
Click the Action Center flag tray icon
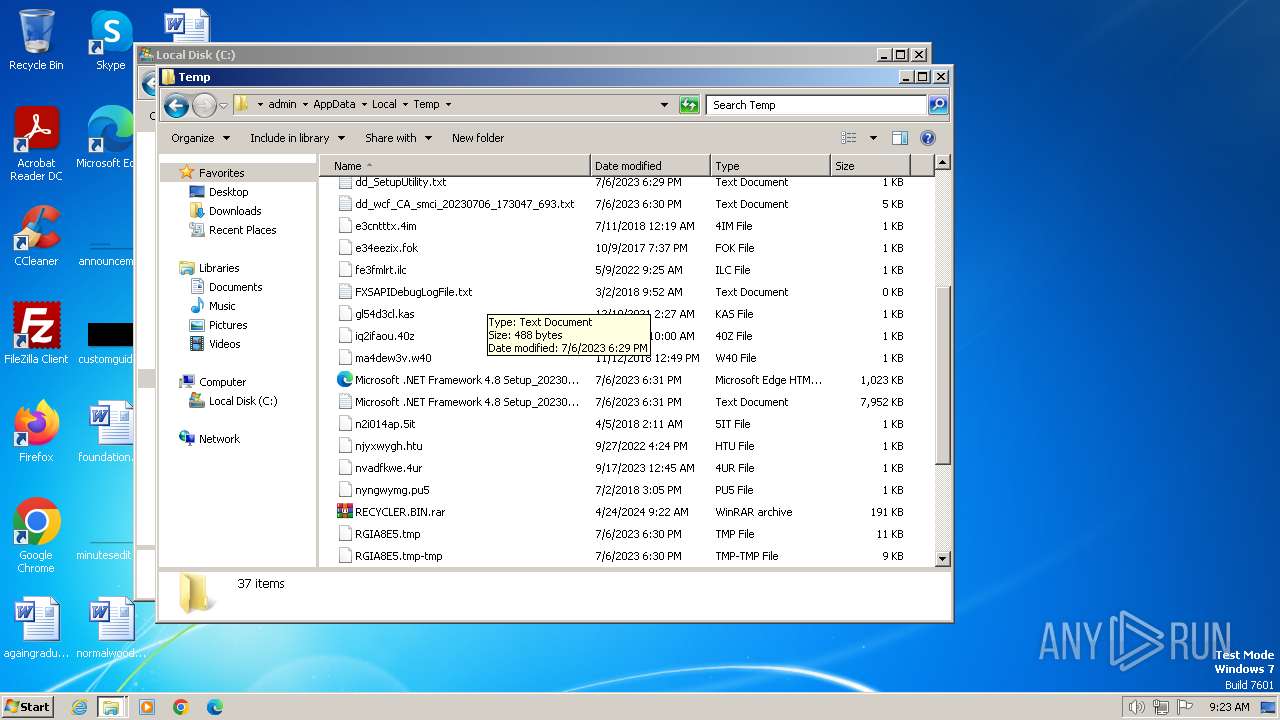[1185, 707]
